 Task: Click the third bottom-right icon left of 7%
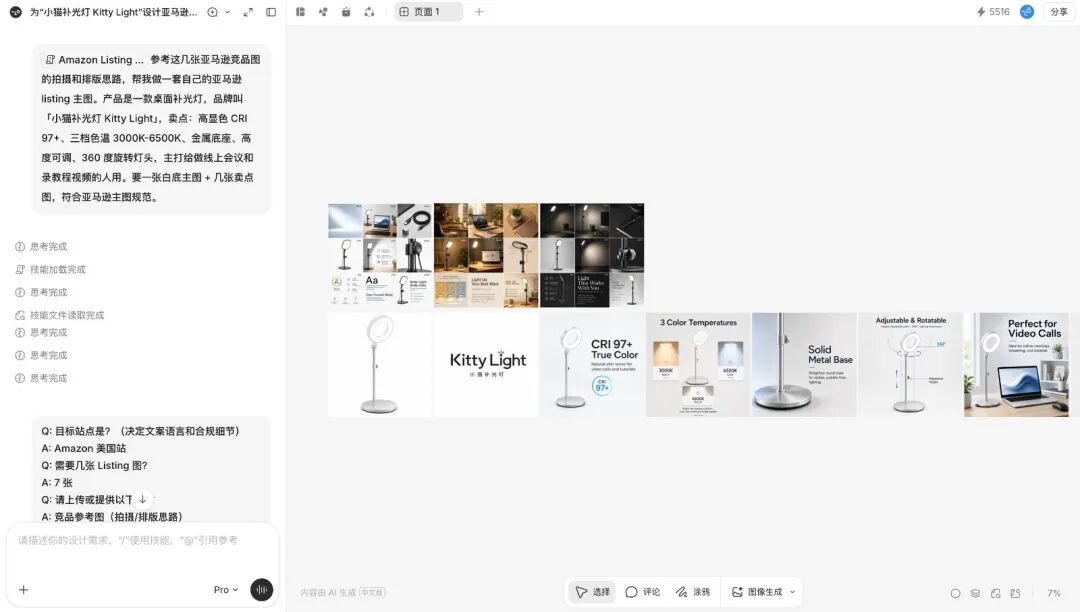995,593
